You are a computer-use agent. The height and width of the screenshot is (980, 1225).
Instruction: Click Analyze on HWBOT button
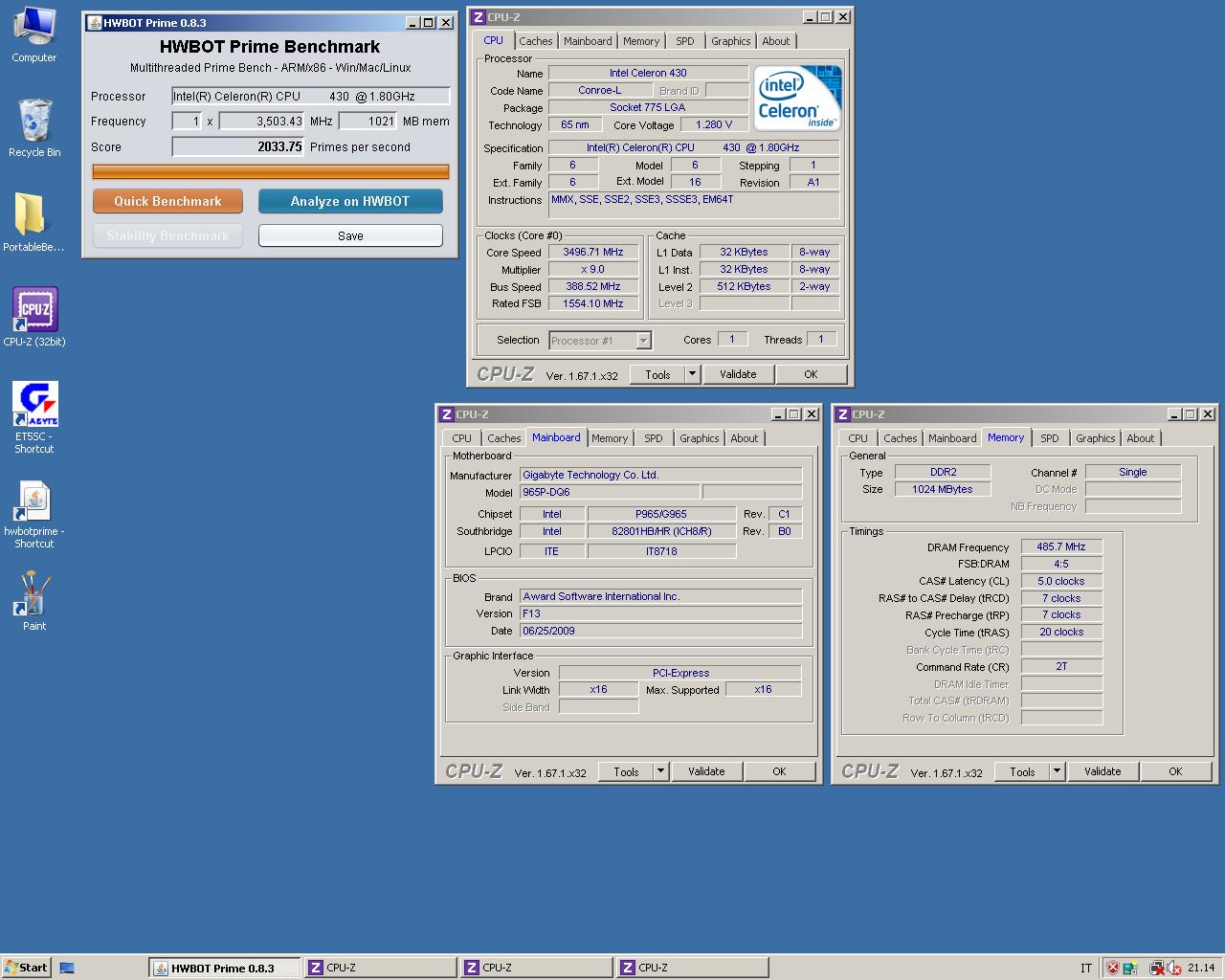[350, 201]
